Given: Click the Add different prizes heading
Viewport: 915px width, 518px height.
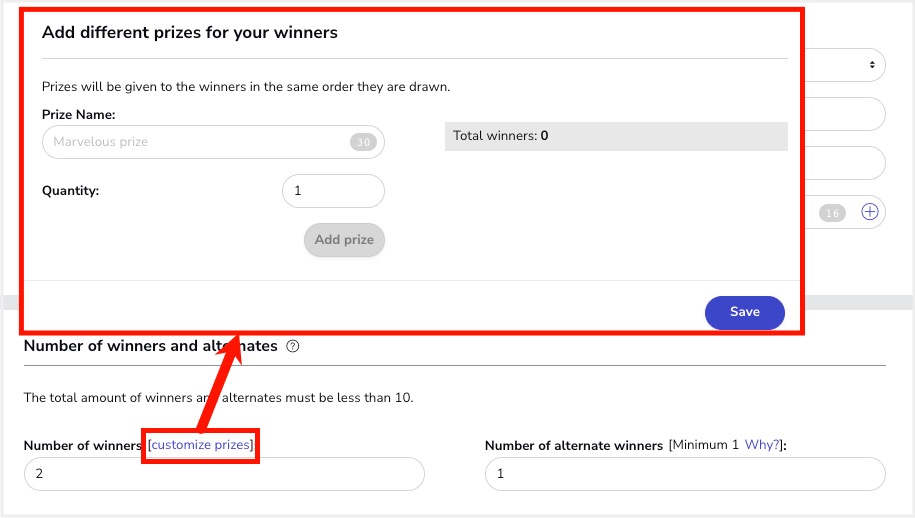Looking at the screenshot, I should 190,33.
